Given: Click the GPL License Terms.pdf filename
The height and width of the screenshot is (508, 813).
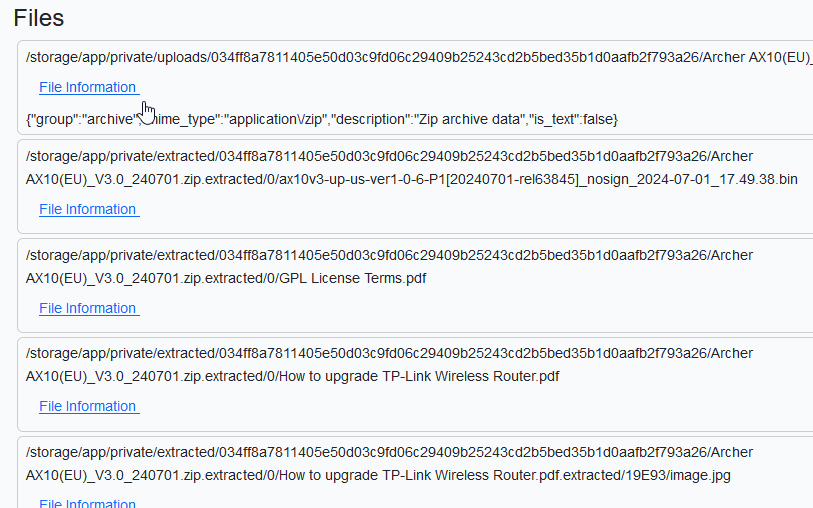Looking at the screenshot, I should 340,278.
